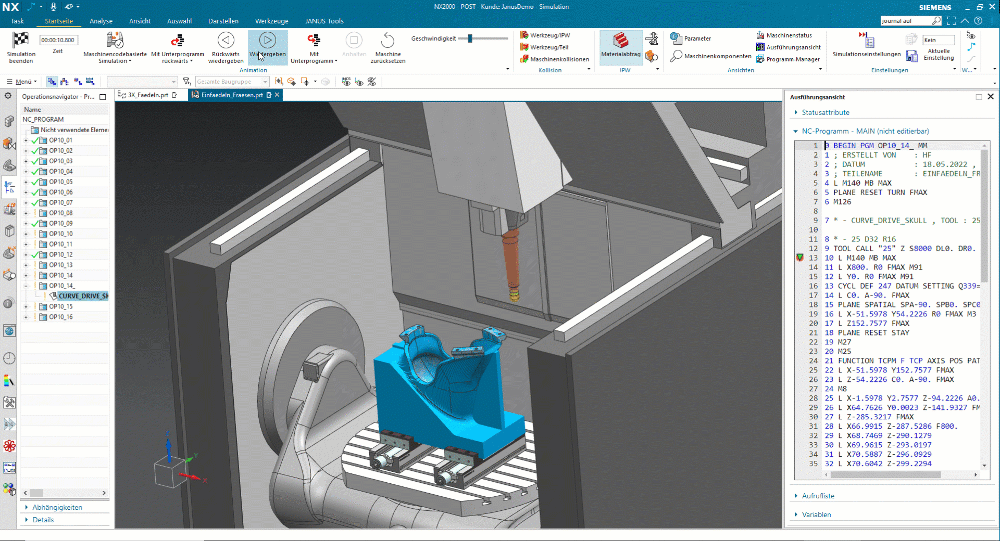Expand the OP10_05 program group

[26, 182]
